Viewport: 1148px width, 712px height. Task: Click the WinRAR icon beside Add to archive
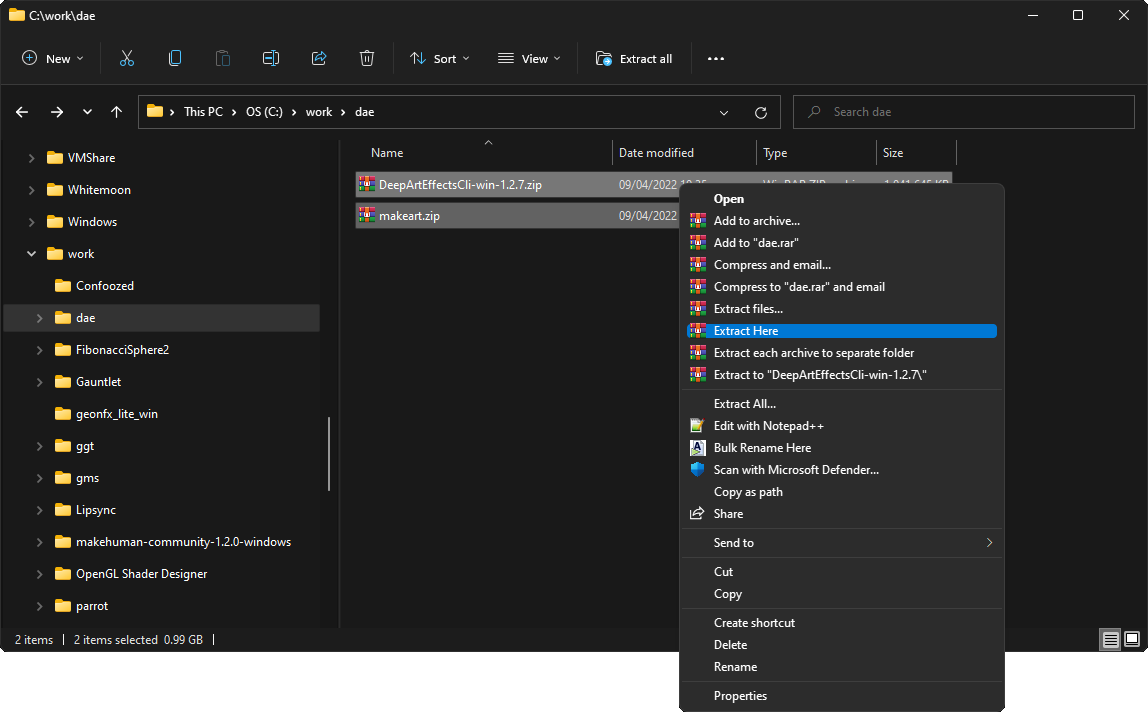click(x=698, y=220)
